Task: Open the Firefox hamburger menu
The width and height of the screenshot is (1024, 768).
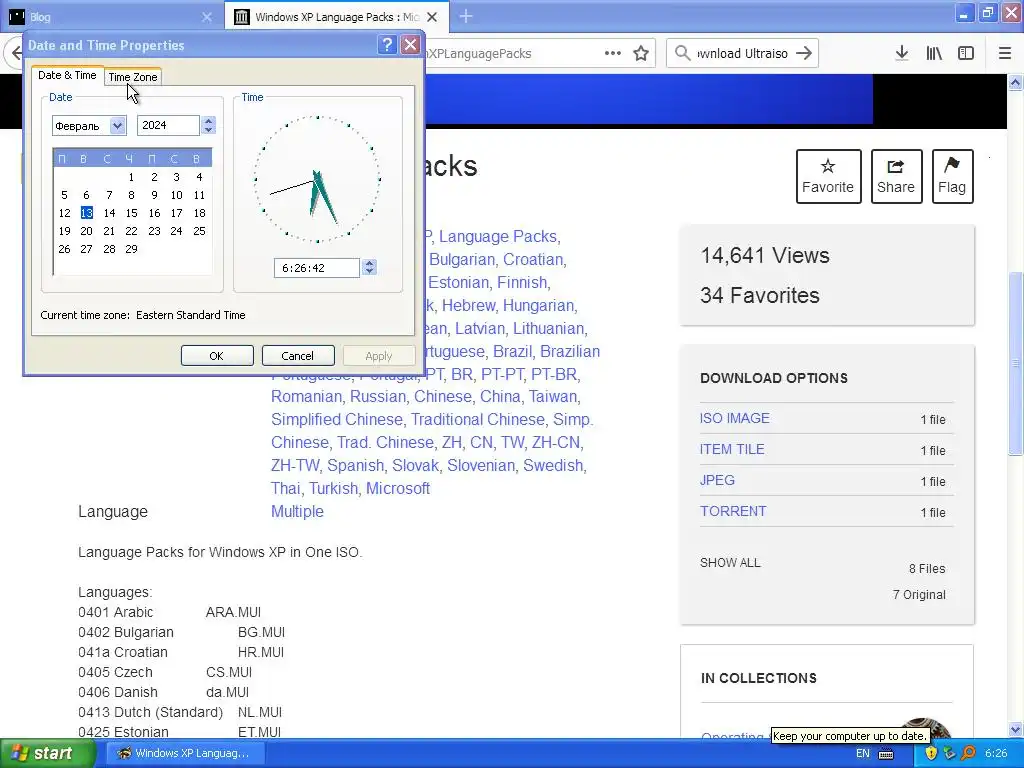Action: click(x=1004, y=53)
